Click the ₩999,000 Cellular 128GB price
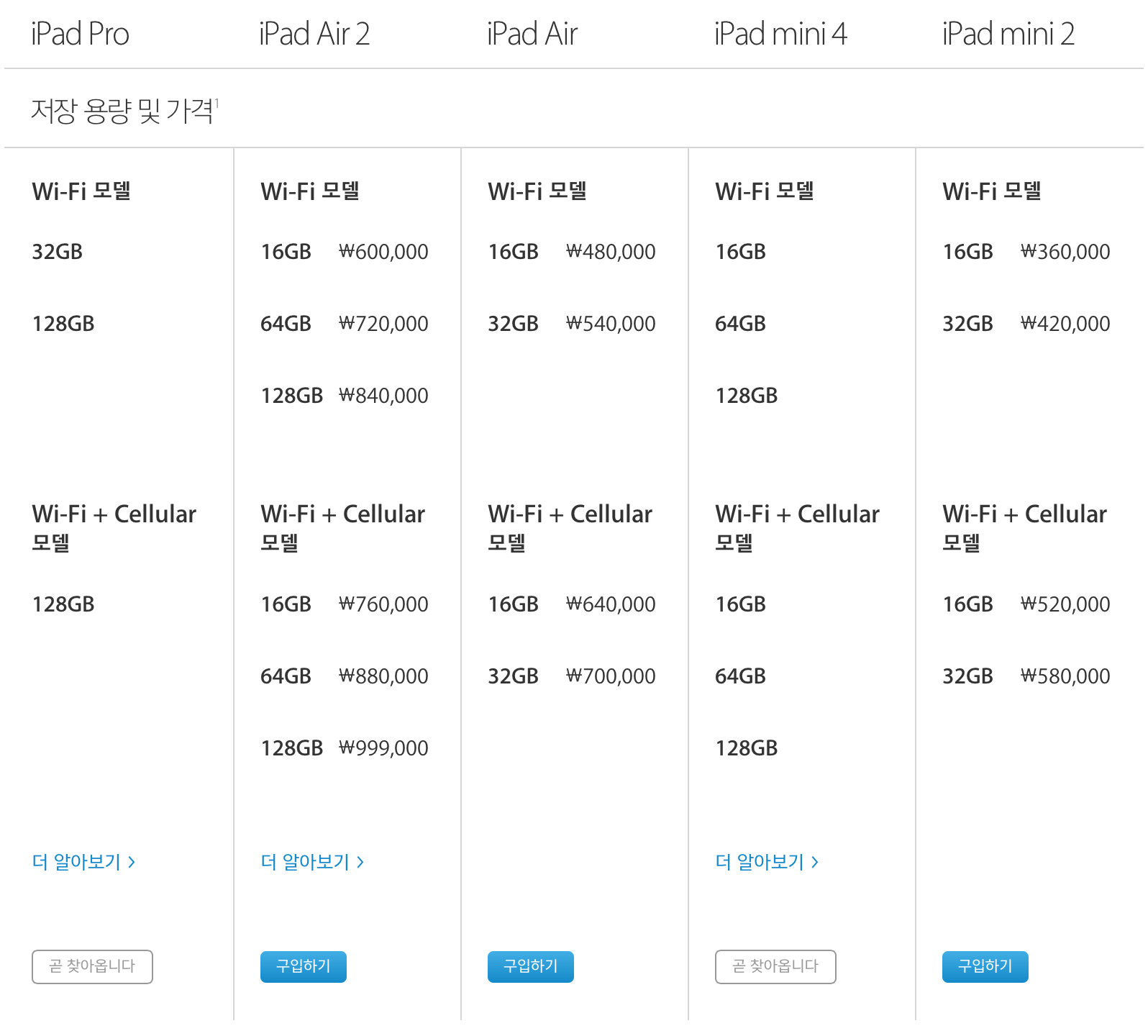 point(383,748)
